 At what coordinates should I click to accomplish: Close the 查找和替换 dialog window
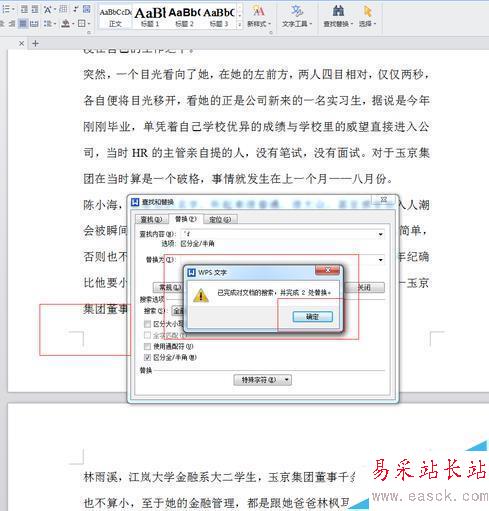click(383, 200)
